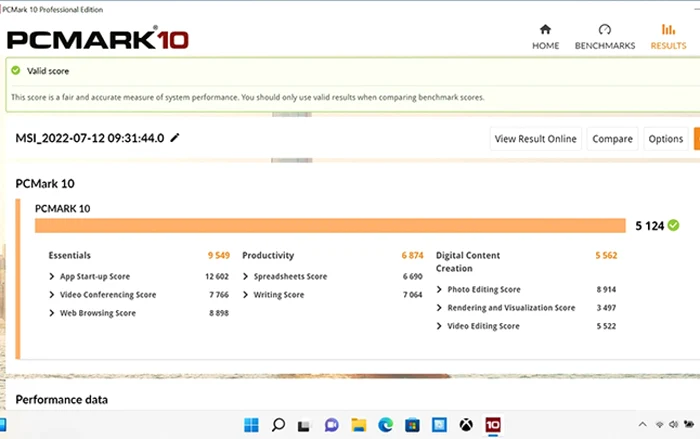Click the orange PCMark 10 score bar

pos(330,226)
